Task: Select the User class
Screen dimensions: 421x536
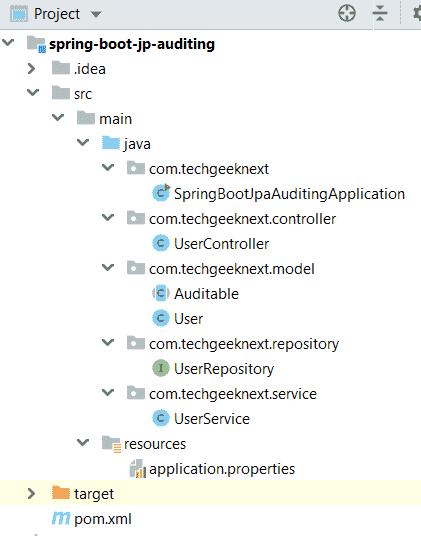Action: 188,319
